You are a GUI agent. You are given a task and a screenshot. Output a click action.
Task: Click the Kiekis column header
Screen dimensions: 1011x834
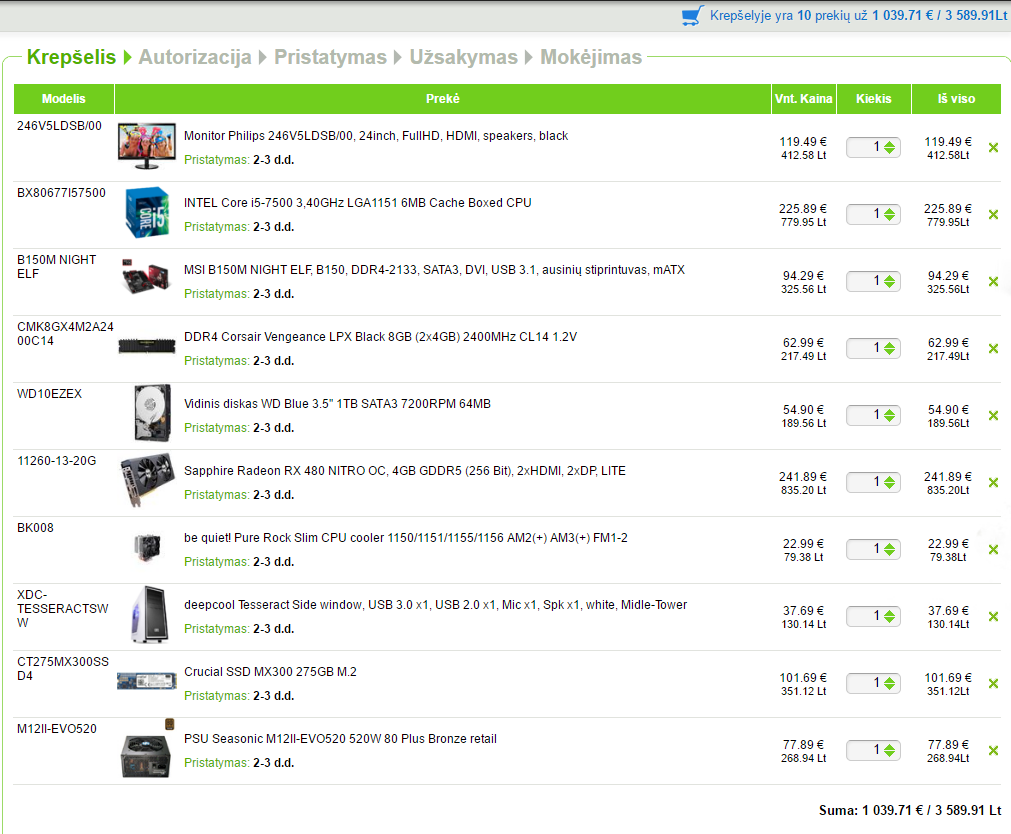874,99
